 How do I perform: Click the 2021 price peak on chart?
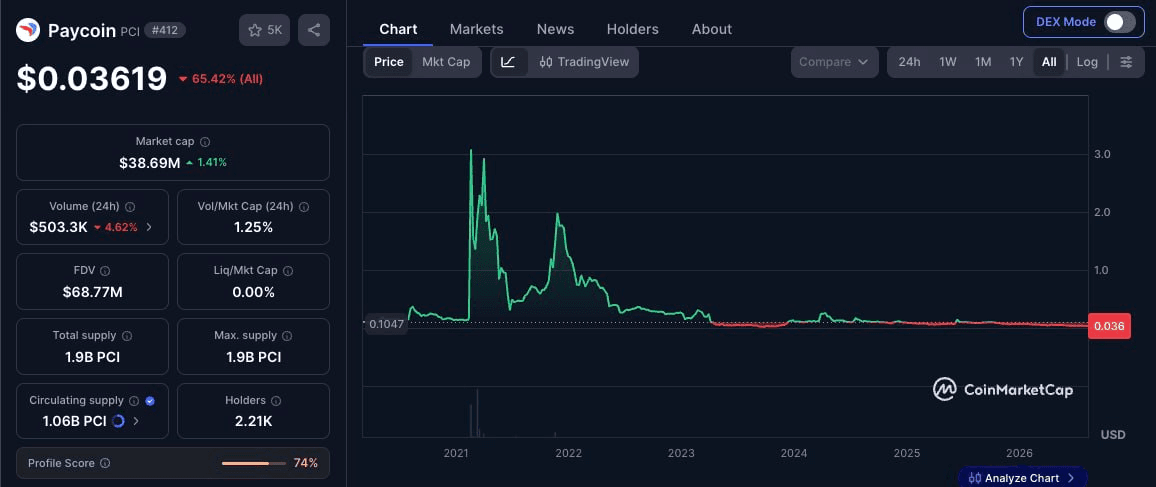[x=470, y=151]
